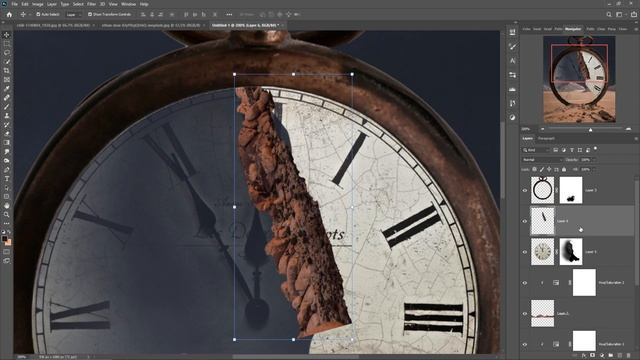Select the Crop tool
Screen dimensions: 640x360
tap(7, 71)
